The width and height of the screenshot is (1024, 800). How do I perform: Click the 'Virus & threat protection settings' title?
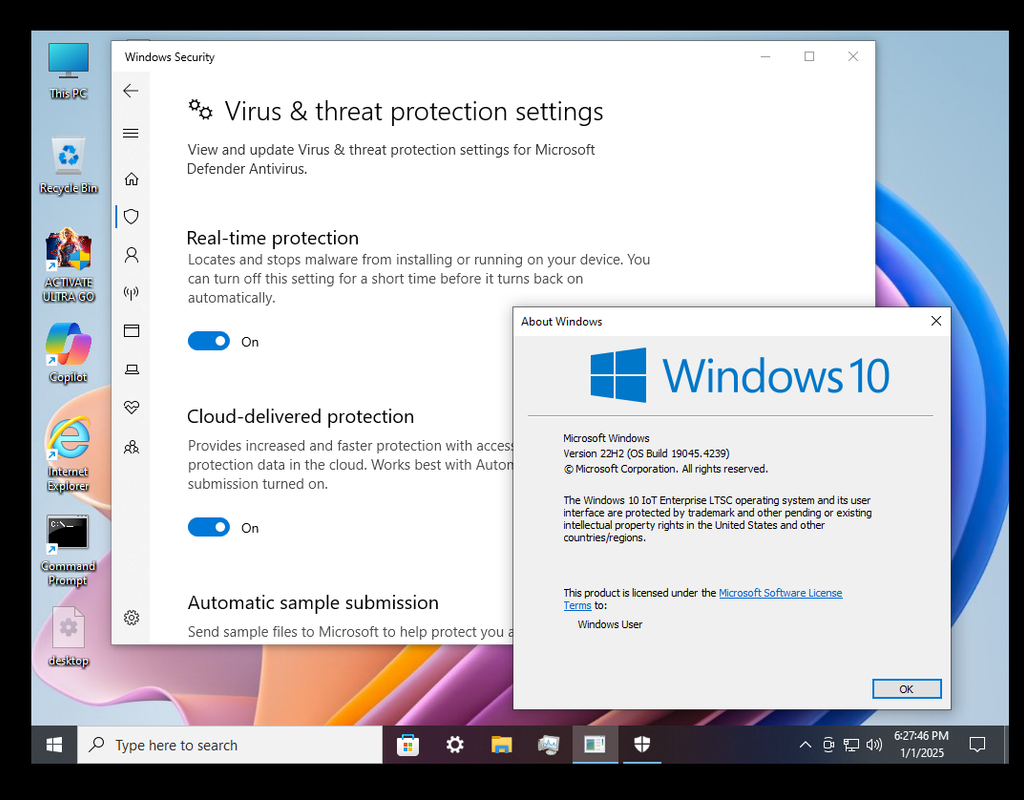pyautogui.click(x=414, y=112)
